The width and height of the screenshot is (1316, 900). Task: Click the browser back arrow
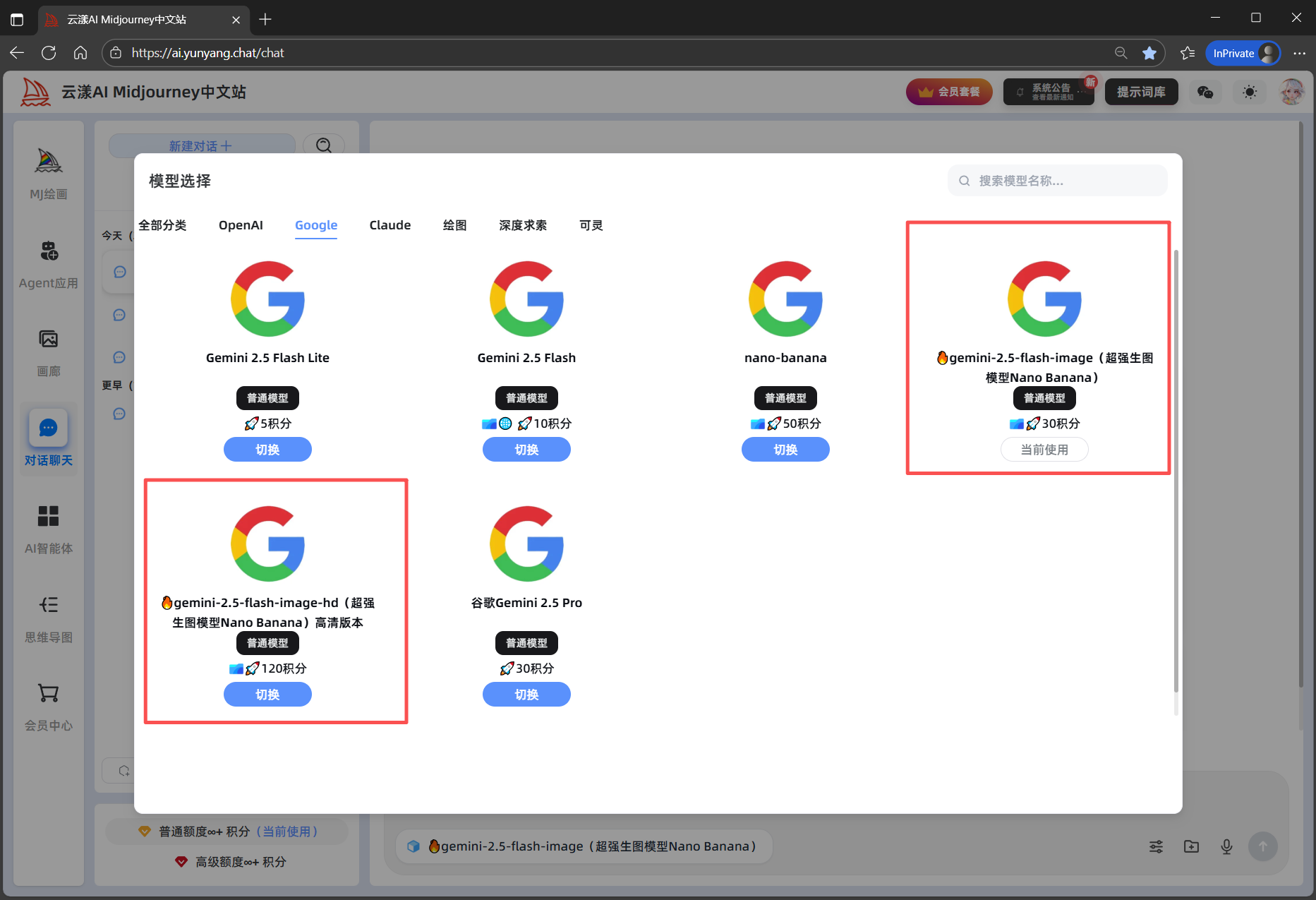pyautogui.click(x=17, y=53)
